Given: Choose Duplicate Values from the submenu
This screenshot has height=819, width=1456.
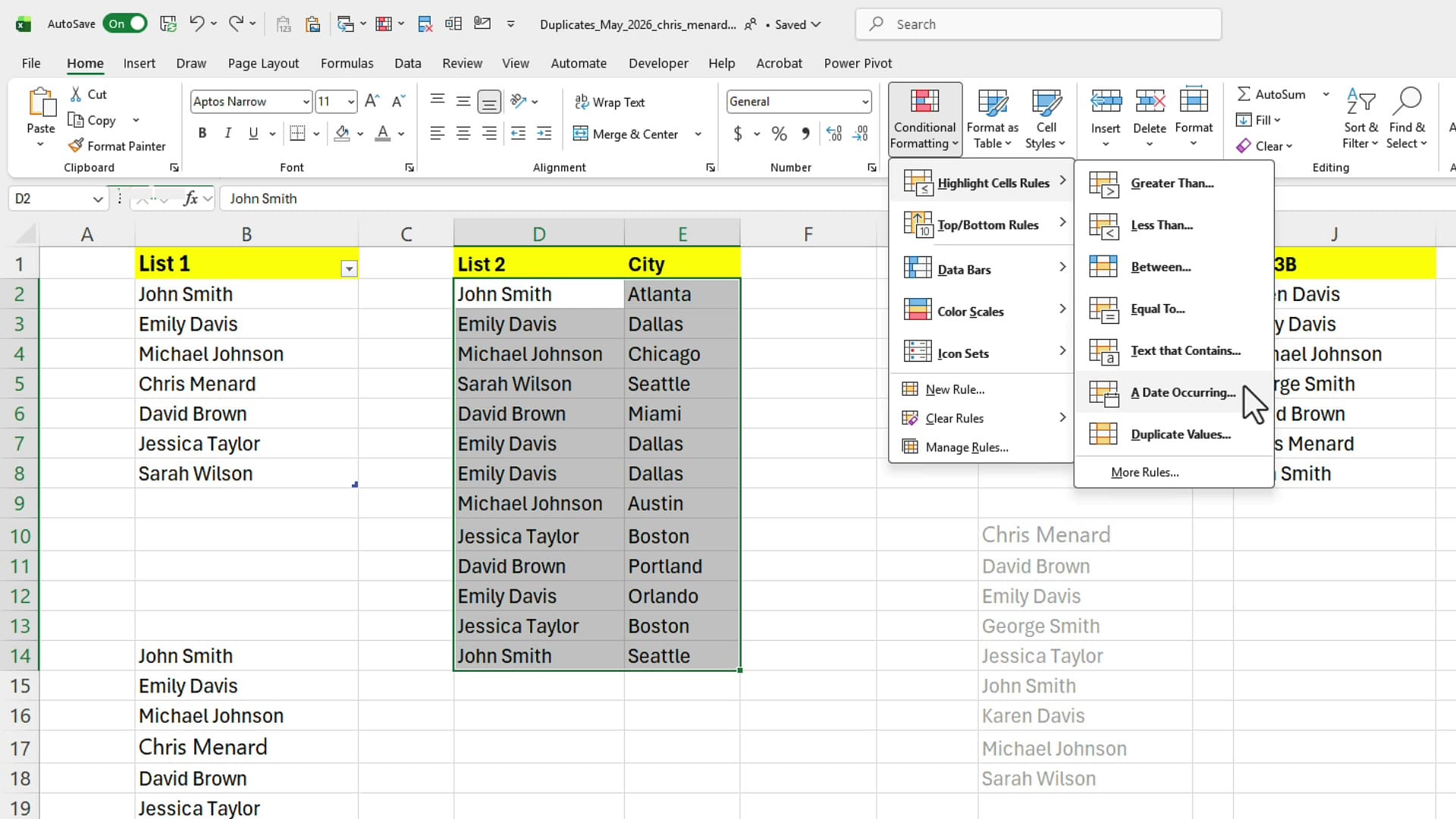Looking at the screenshot, I should pyautogui.click(x=1174, y=435).
